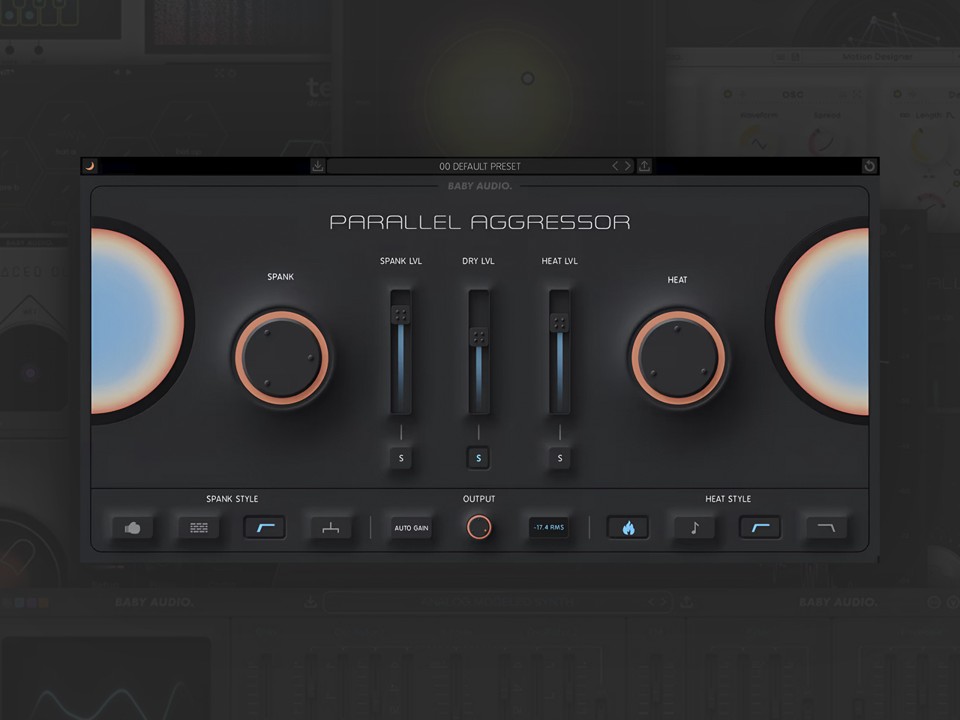Click the Heat knob
Screen dimensions: 960x720
point(678,358)
